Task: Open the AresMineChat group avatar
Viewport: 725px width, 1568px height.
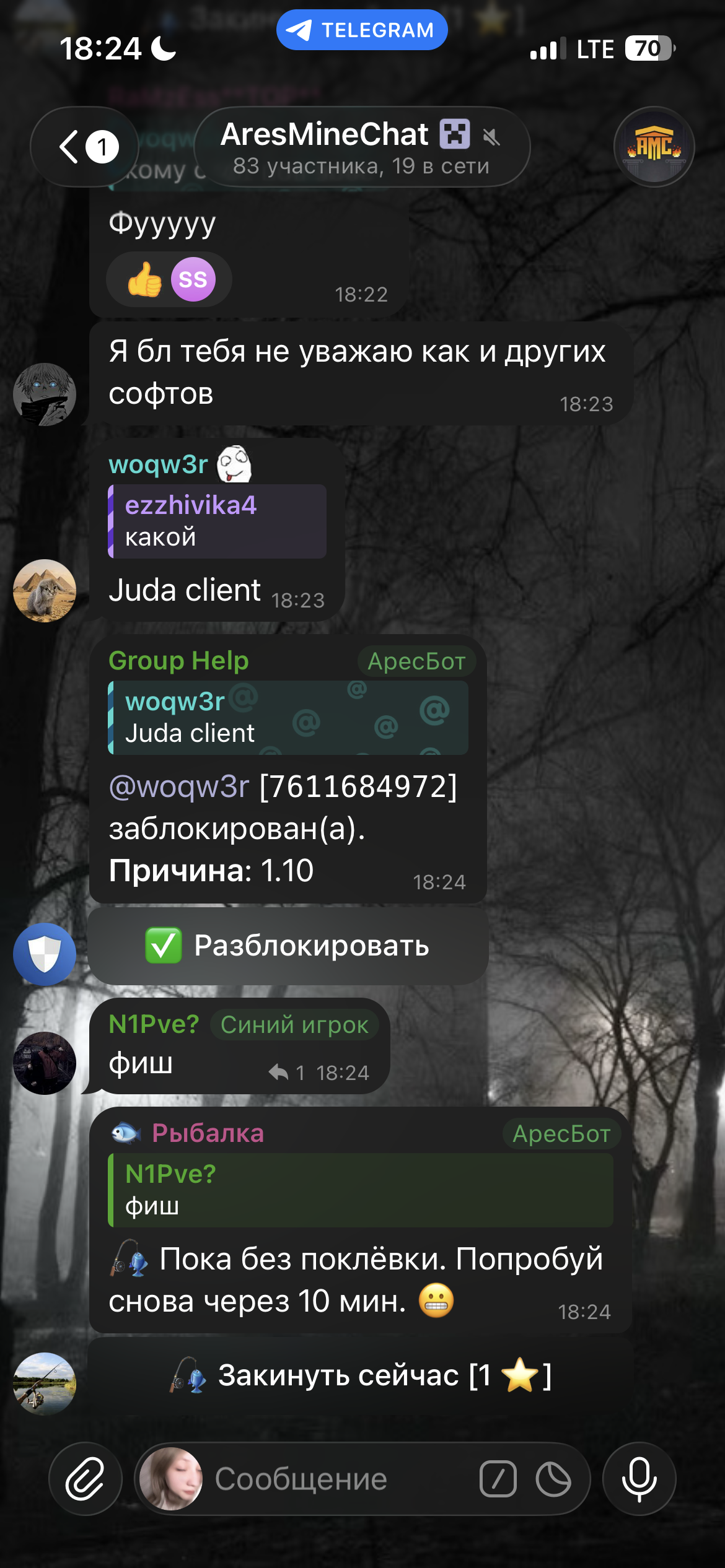Action: pyautogui.click(x=654, y=147)
